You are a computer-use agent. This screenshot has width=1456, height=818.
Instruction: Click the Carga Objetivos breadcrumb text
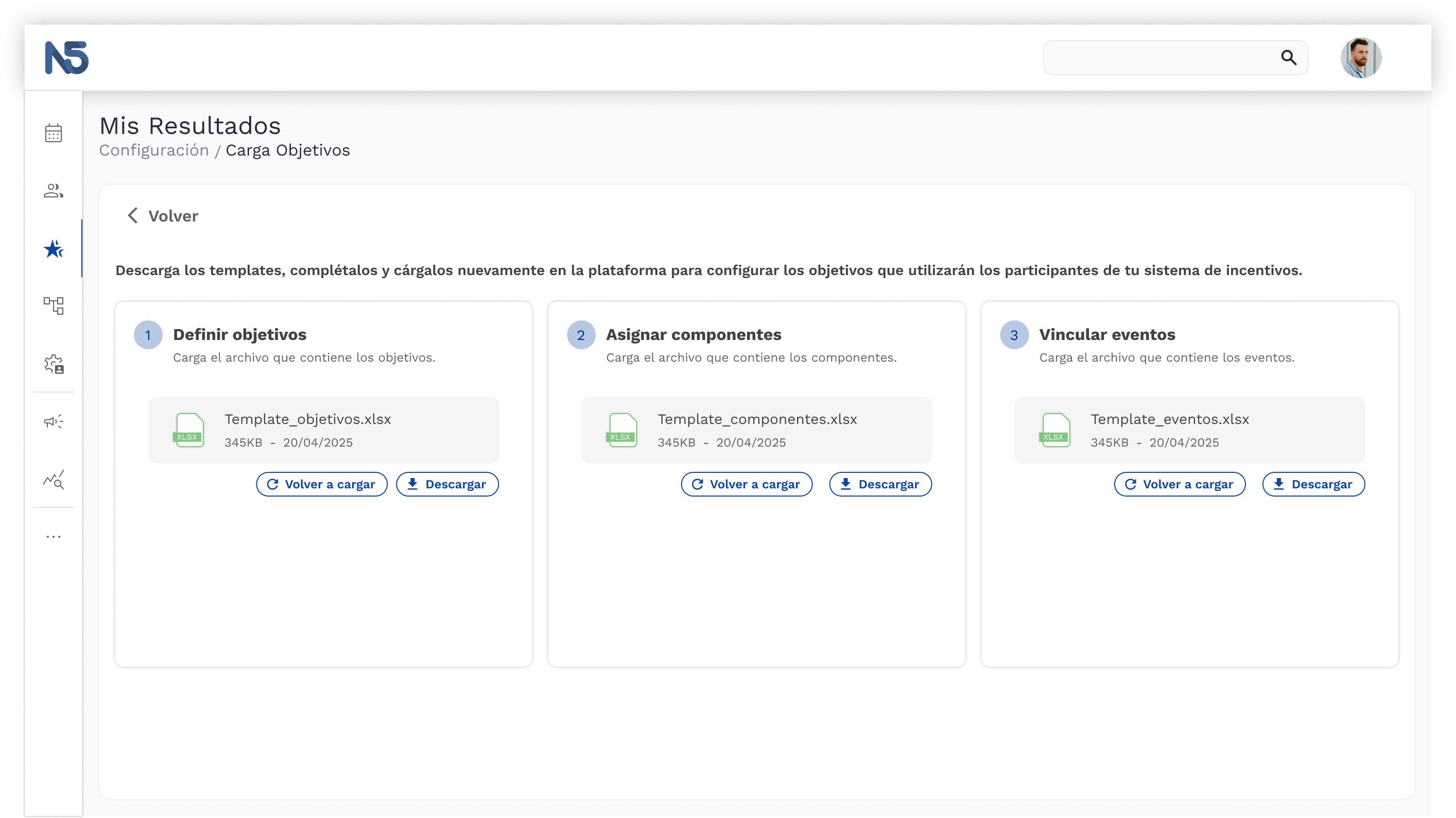(x=288, y=150)
